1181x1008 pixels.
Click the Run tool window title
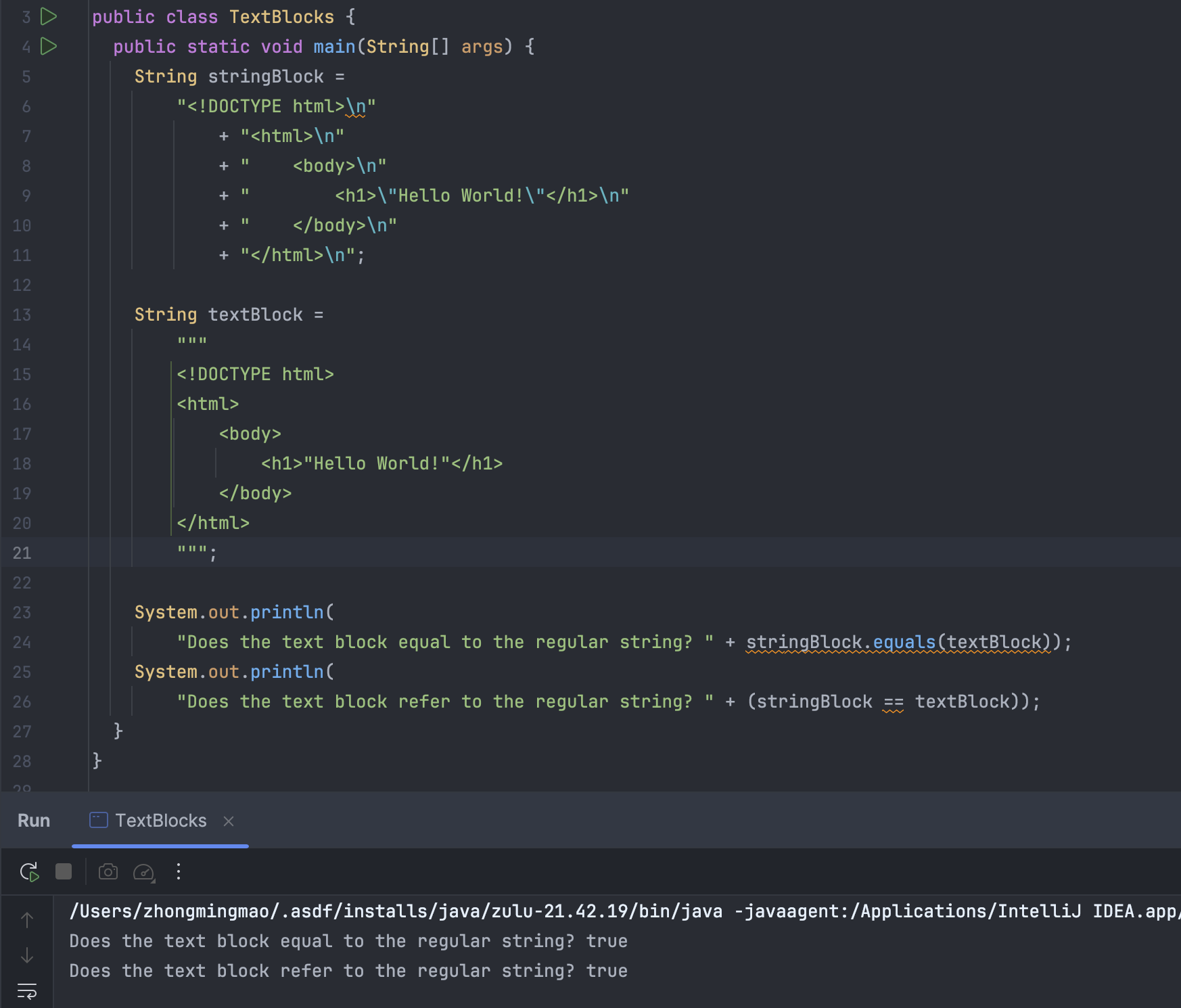[x=34, y=821]
